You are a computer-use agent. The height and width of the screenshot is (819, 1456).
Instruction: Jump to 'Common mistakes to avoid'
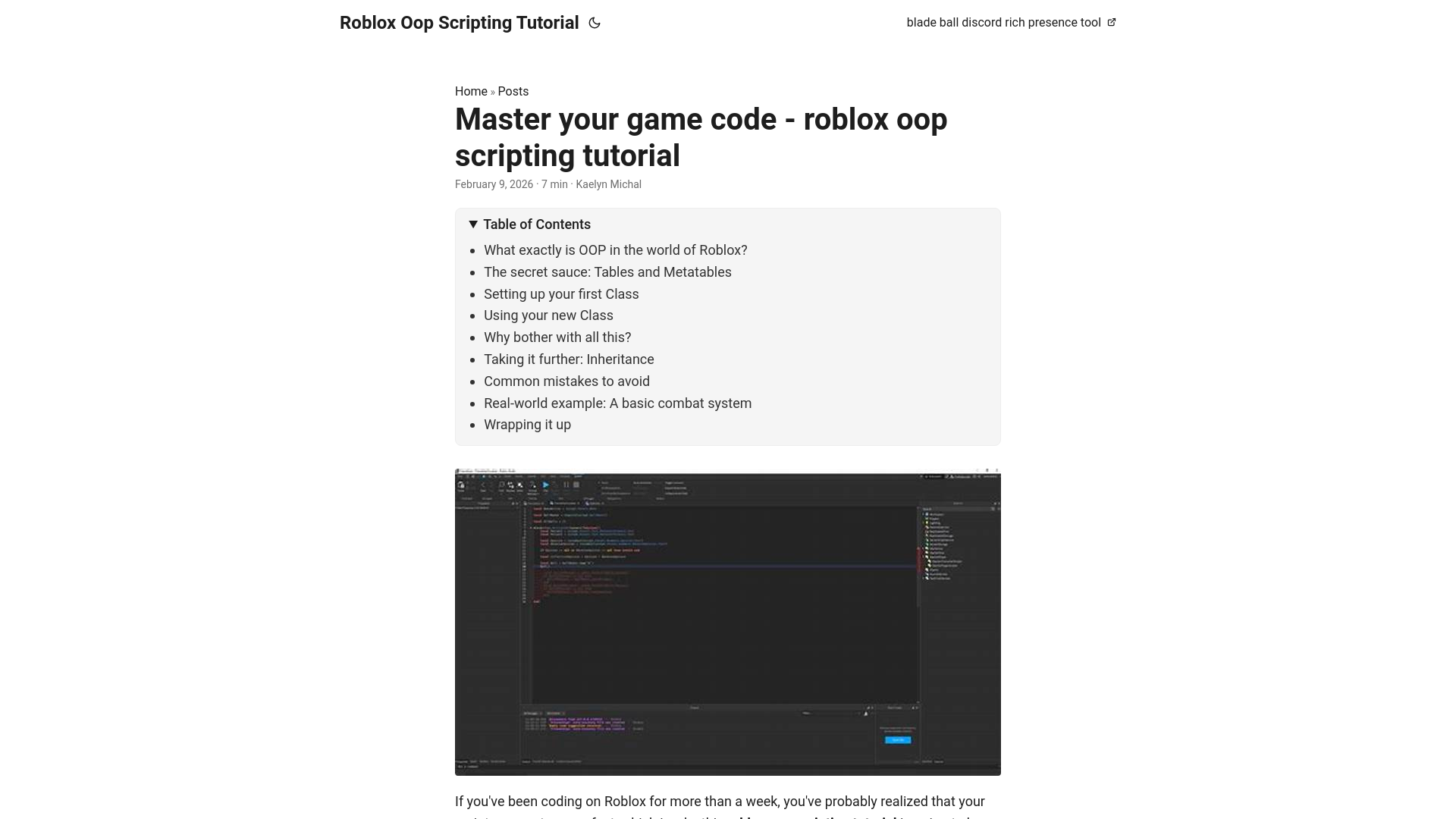(x=566, y=381)
